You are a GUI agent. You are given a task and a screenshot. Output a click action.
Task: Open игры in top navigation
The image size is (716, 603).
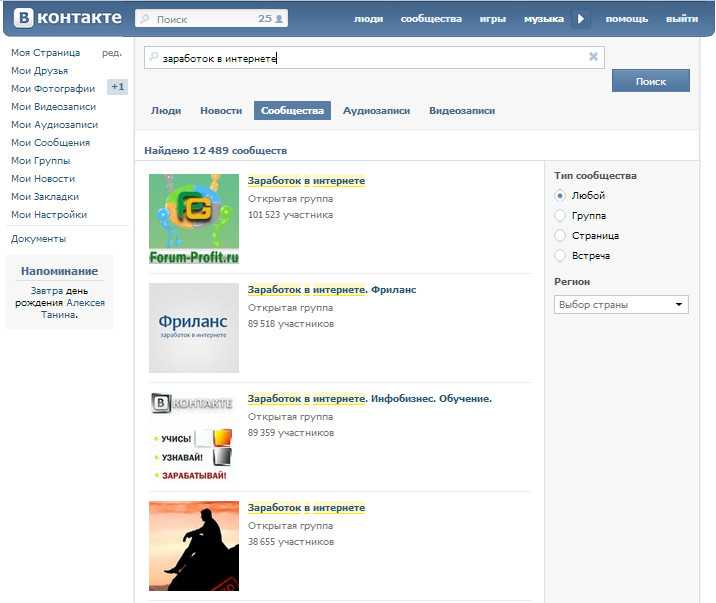[x=493, y=19]
